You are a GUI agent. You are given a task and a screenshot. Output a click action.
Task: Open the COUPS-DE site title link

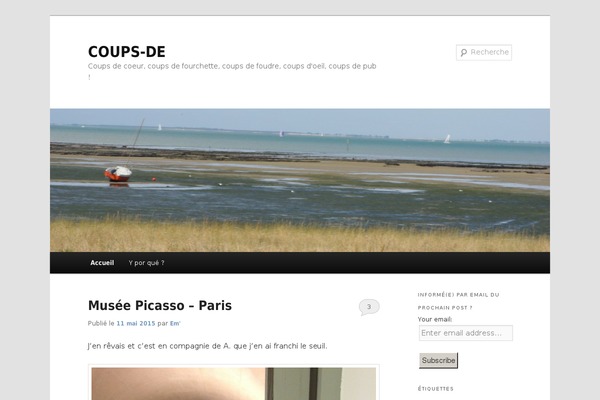pos(127,52)
